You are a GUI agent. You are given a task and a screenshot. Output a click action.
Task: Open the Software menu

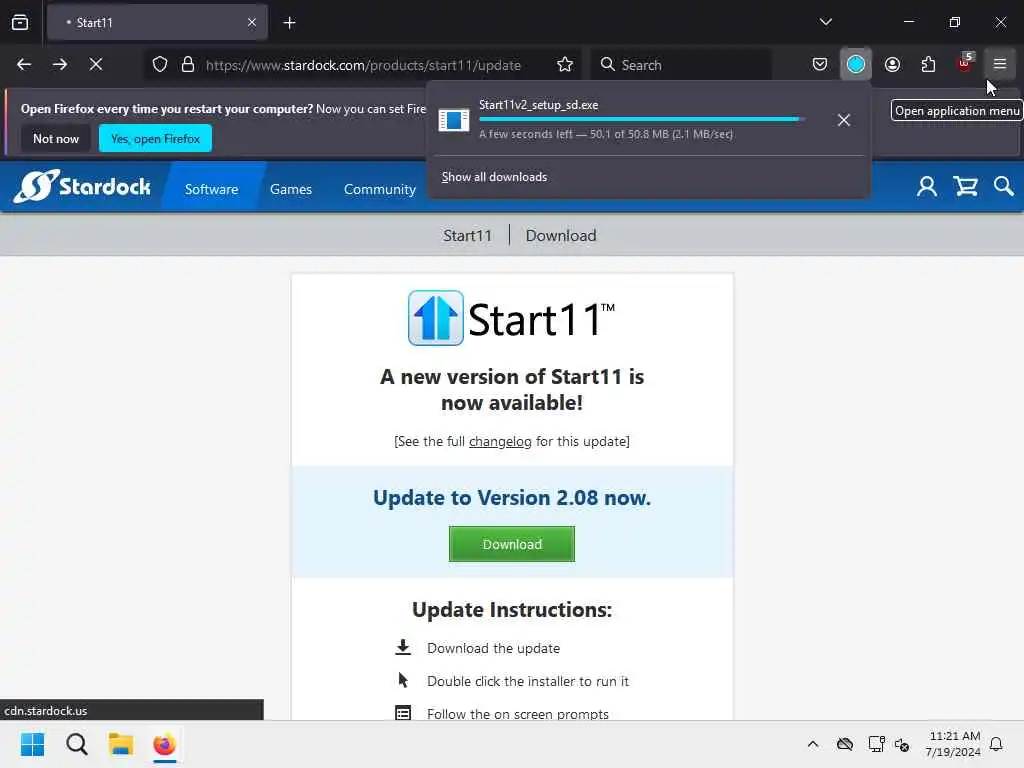pos(212,189)
